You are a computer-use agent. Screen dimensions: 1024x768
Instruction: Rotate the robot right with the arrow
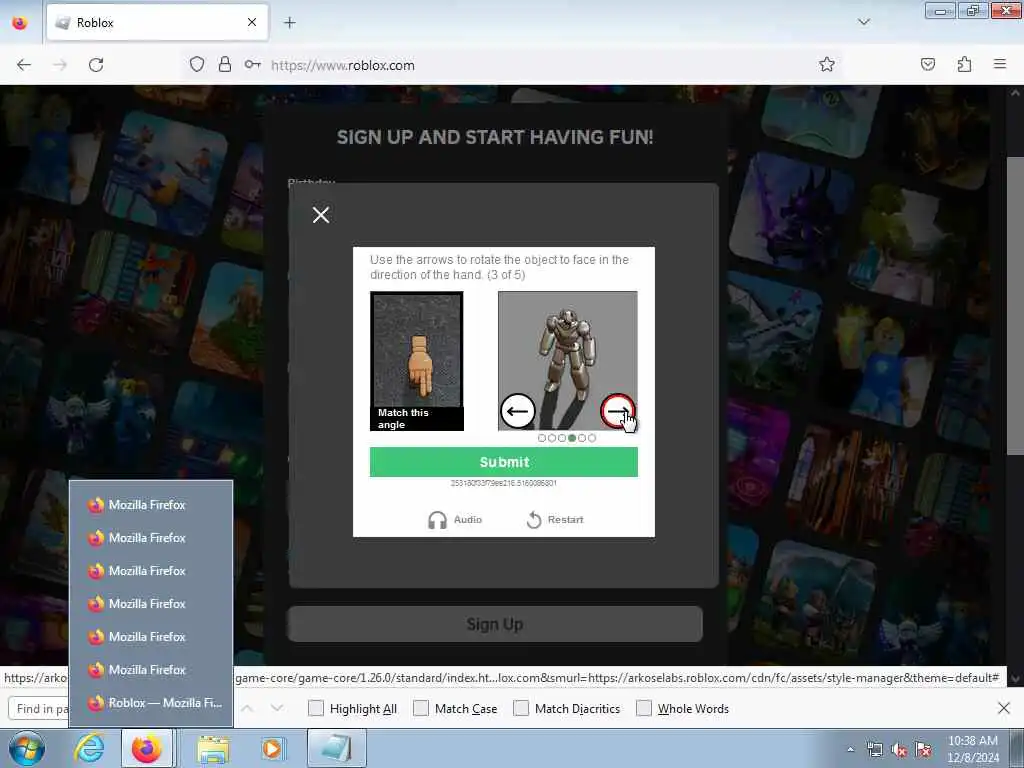(x=617, y=411)
